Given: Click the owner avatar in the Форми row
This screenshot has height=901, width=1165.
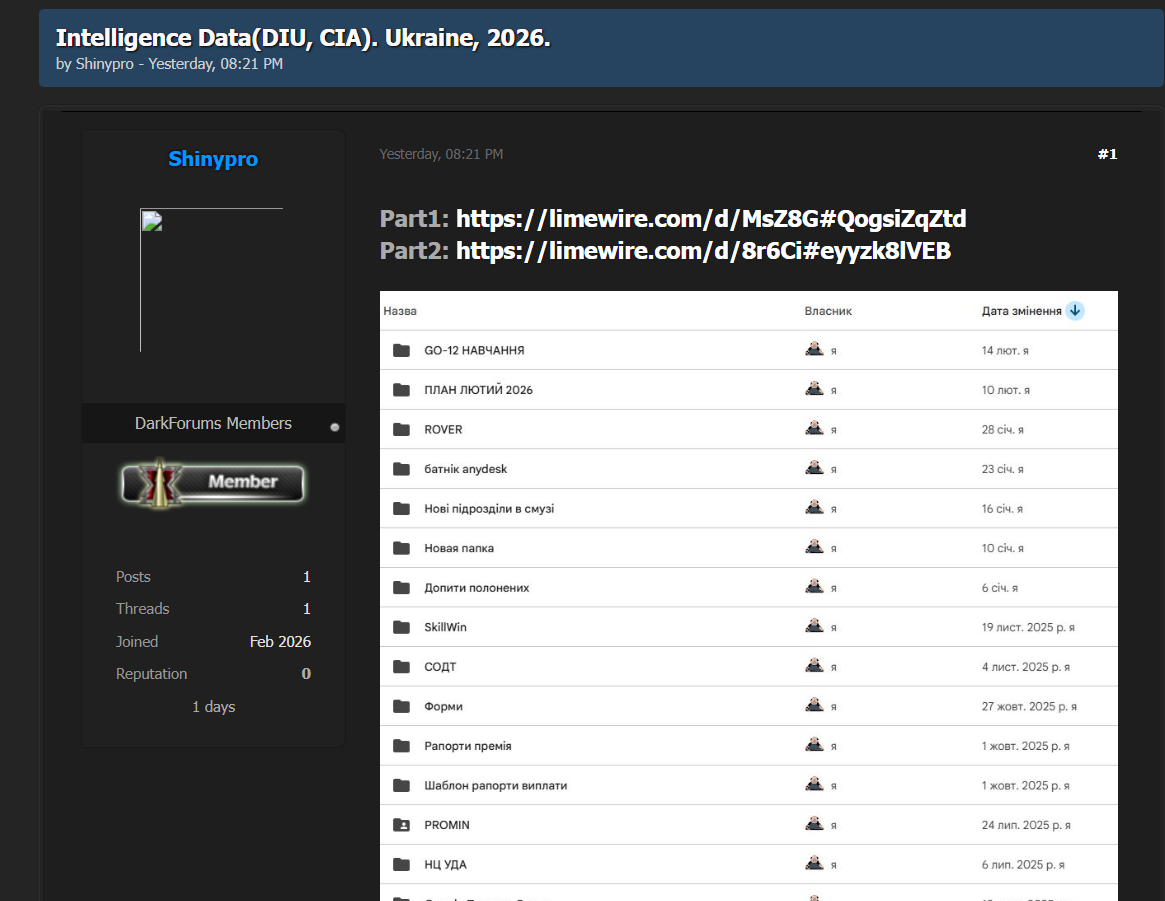Looking at the screenshot, I should [814, 706].
